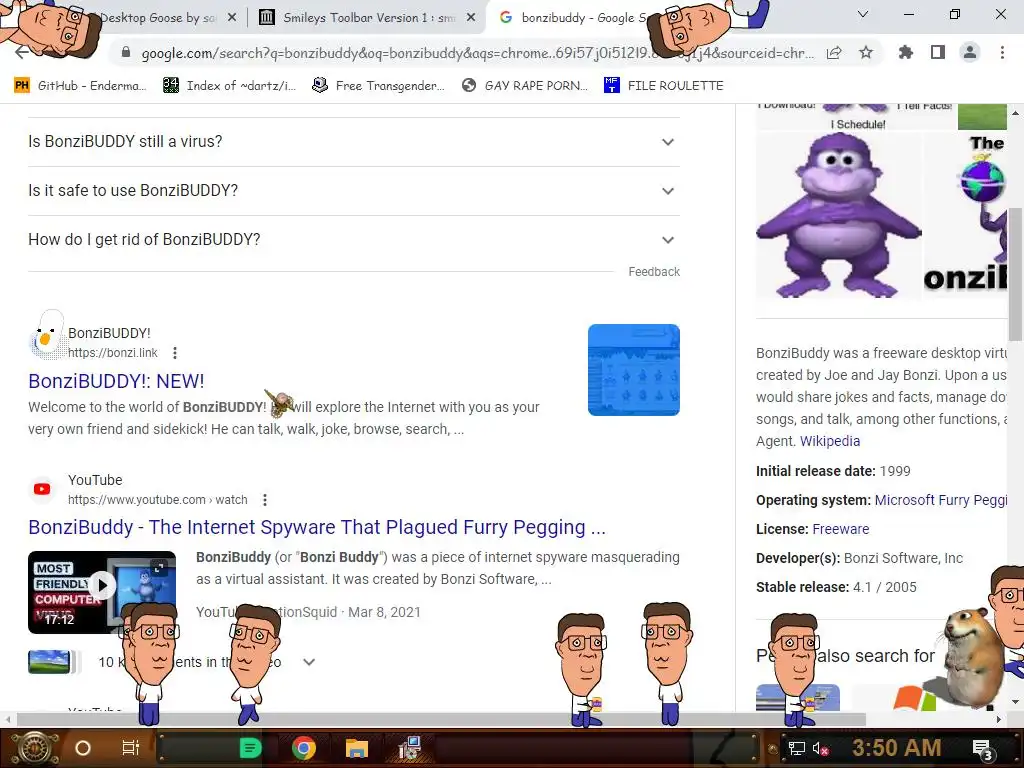This screenshot has width=1024, height=768.
Task: Expand 'Is BonziBUDDY still a virus?'
Action: [353, 142]
